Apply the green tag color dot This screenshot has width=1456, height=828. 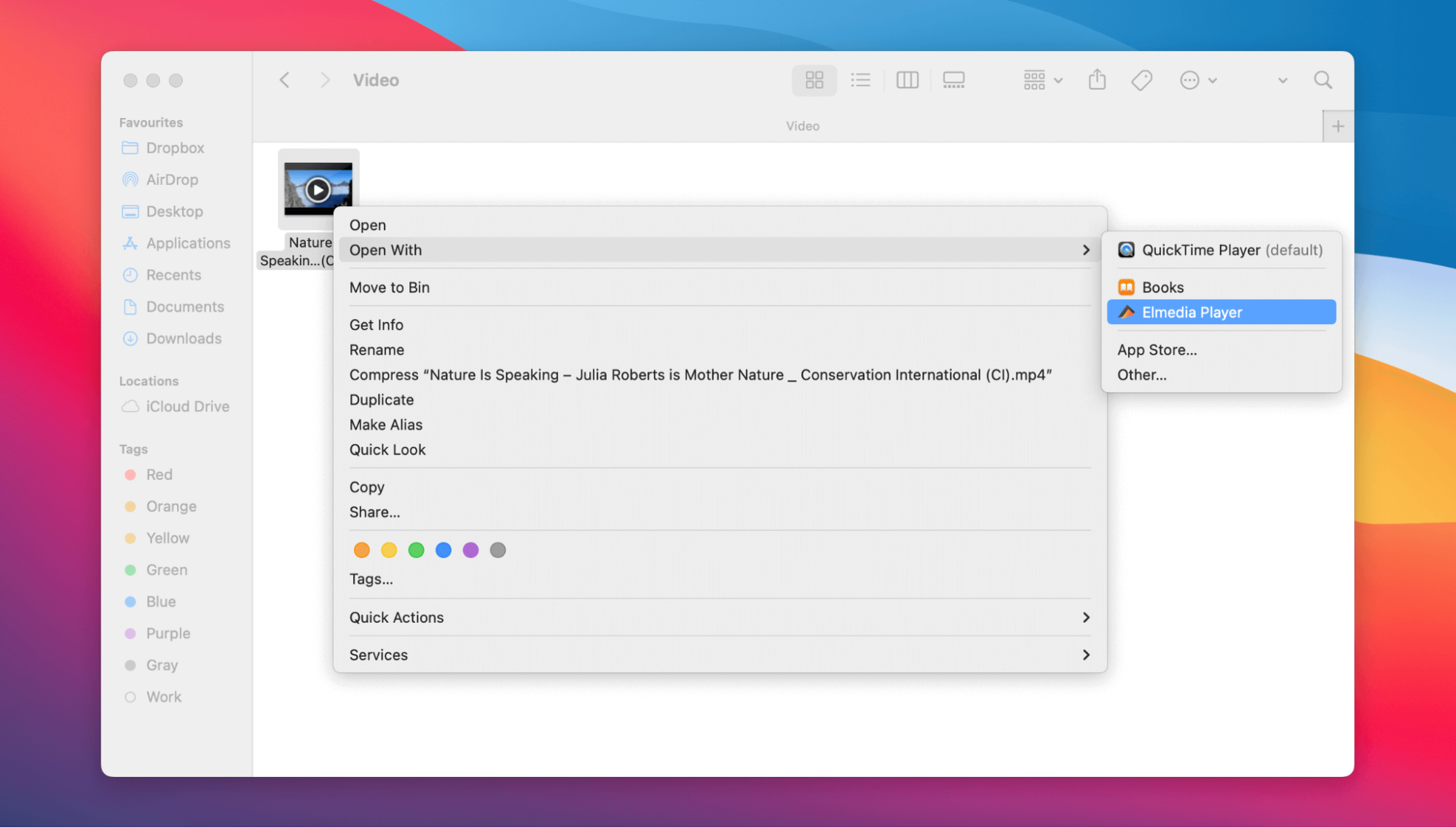pyautogui.click(x=416, y=551)
